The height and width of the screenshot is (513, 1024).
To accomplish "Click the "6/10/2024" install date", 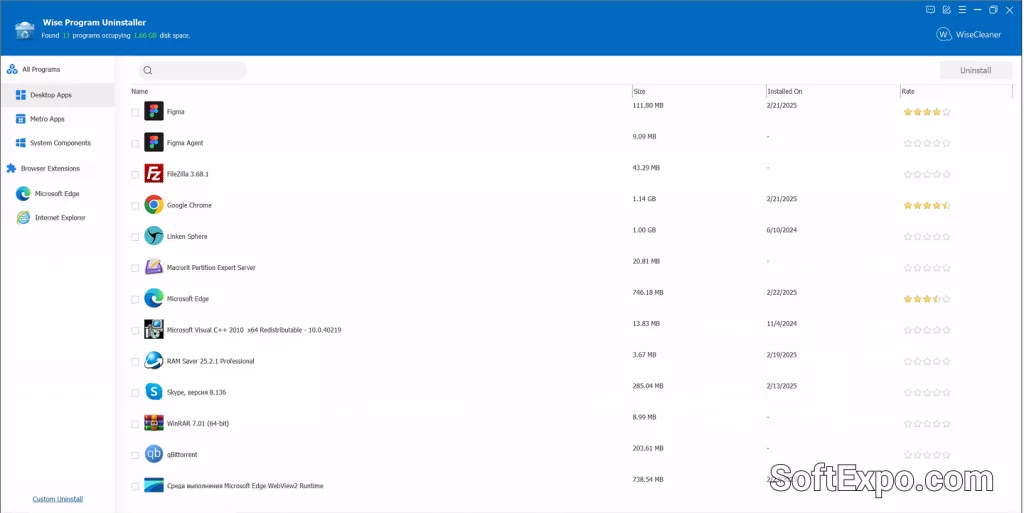I will coord(782,230).
